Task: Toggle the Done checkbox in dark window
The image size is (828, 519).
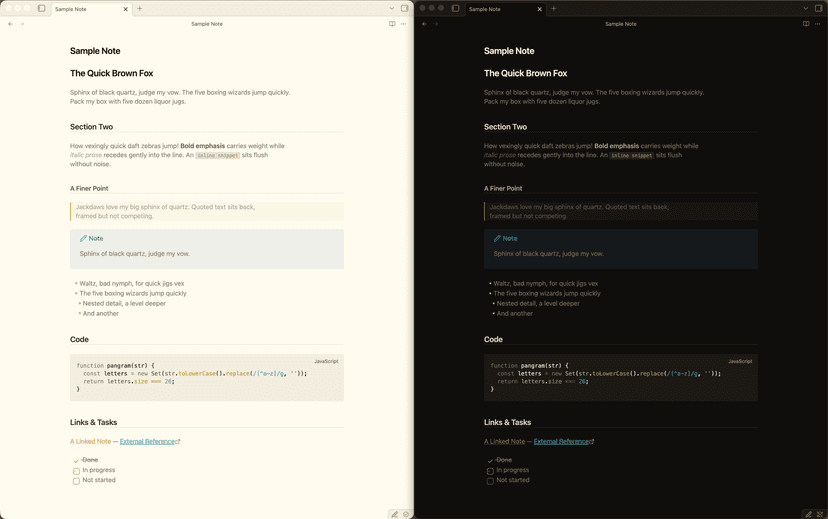Action: 490,460
